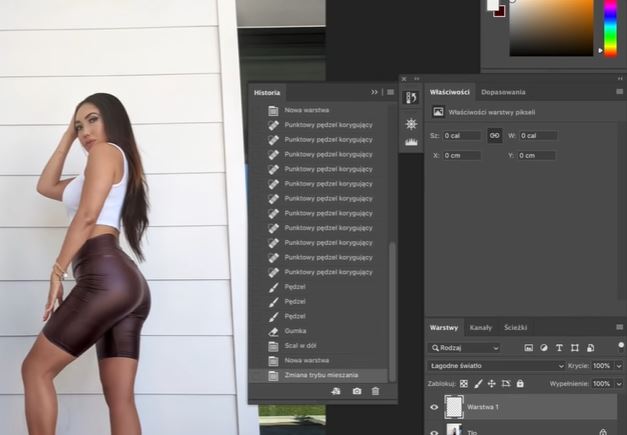Open the Warstwy panel options menu

619,327
